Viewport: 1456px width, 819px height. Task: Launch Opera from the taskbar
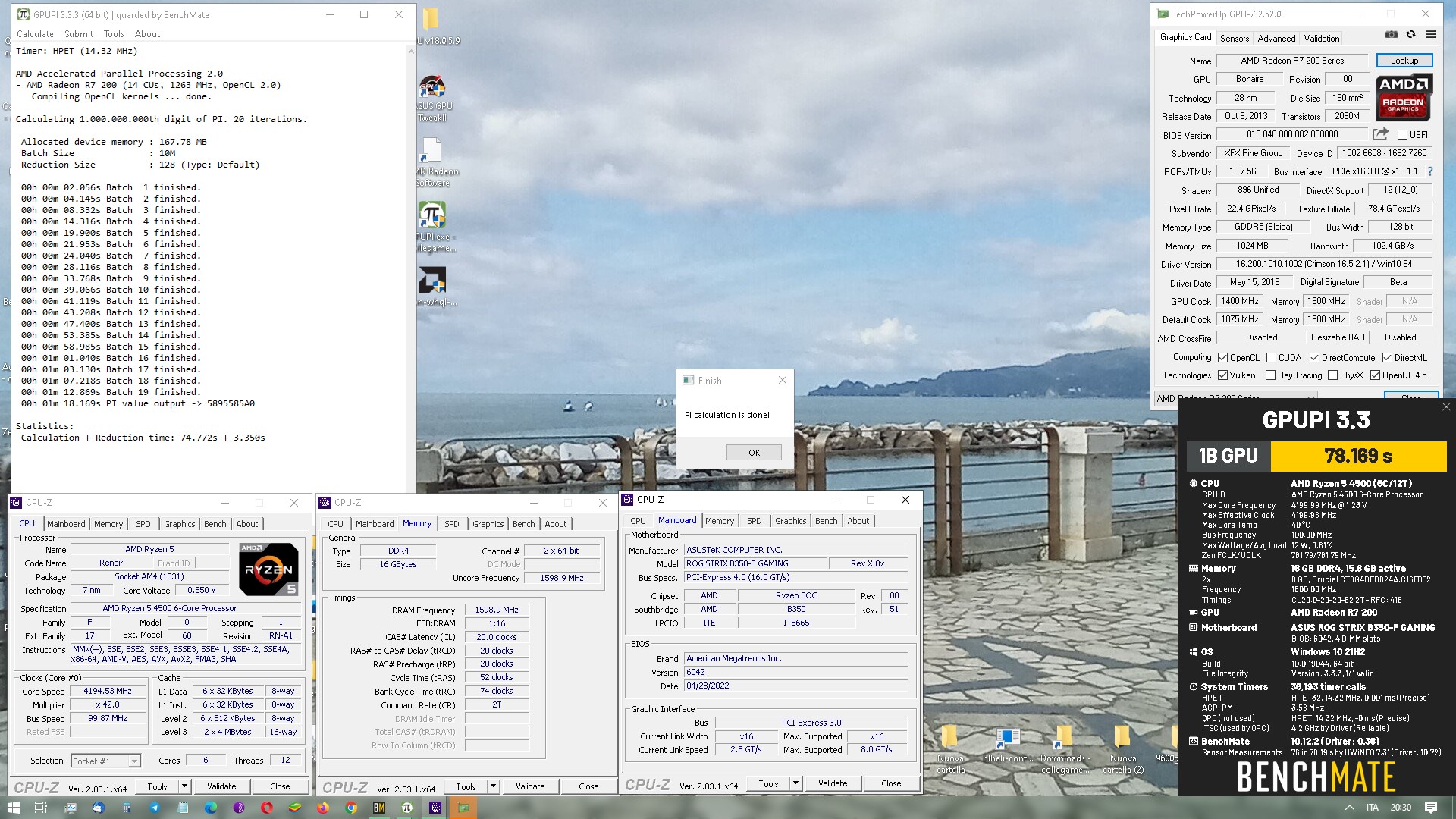point(267,808)
